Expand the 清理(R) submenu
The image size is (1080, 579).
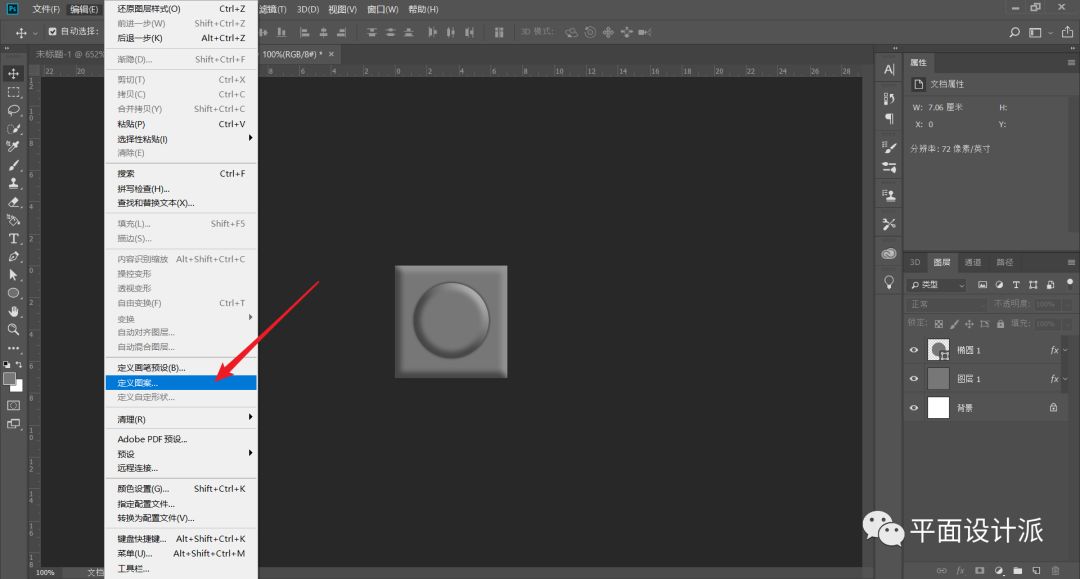[181, 419]
